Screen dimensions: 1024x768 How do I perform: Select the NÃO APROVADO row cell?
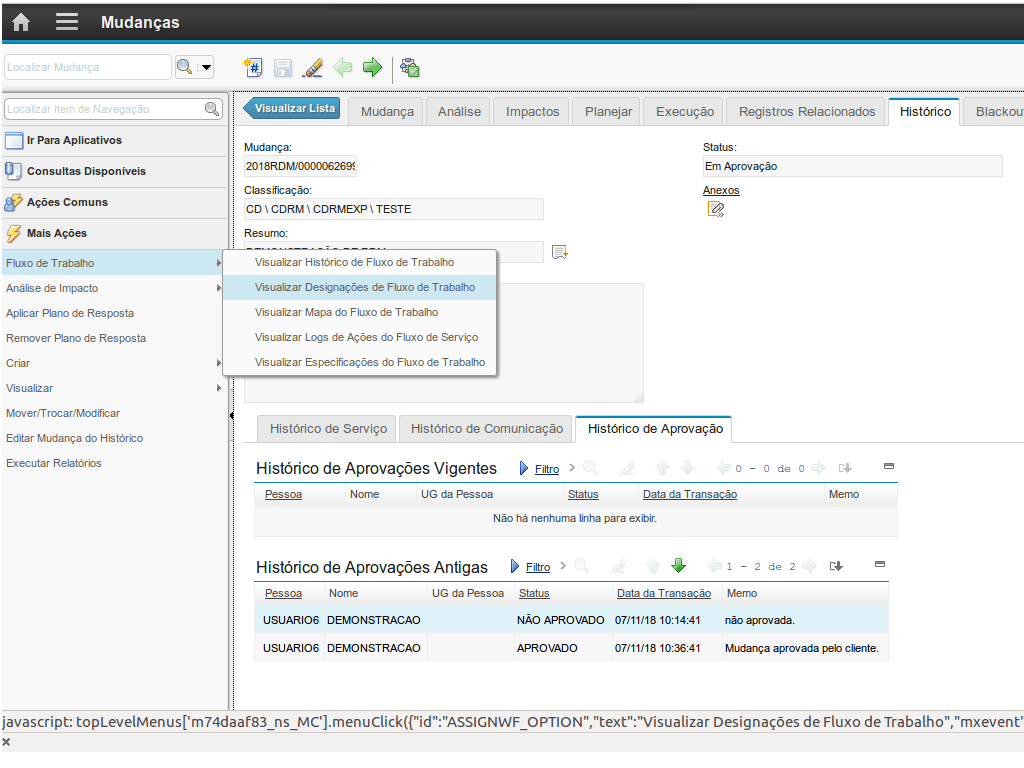click(x=560, y=620)
